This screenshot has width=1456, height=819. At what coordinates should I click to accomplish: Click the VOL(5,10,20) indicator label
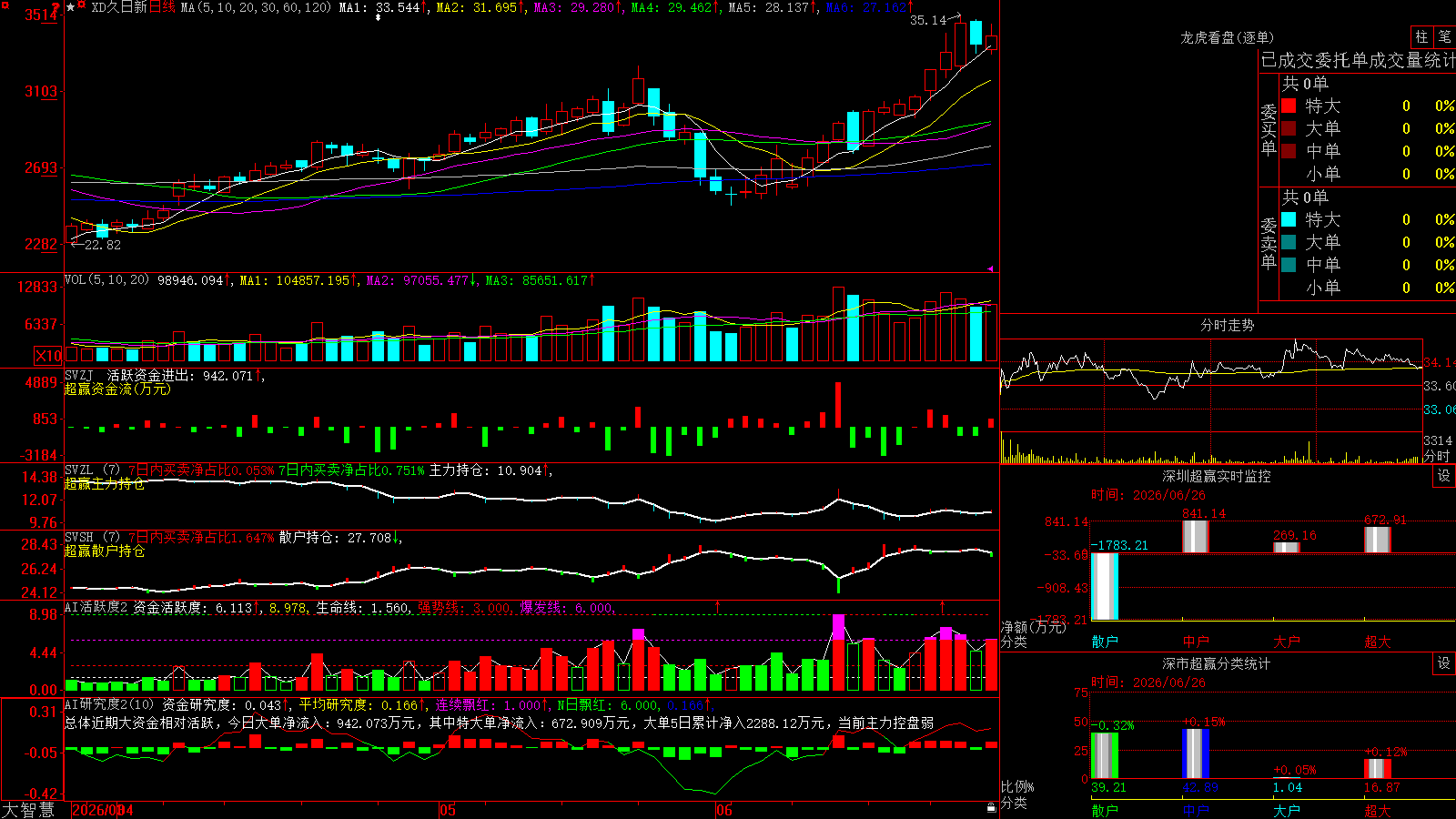(x=107, y=280)
